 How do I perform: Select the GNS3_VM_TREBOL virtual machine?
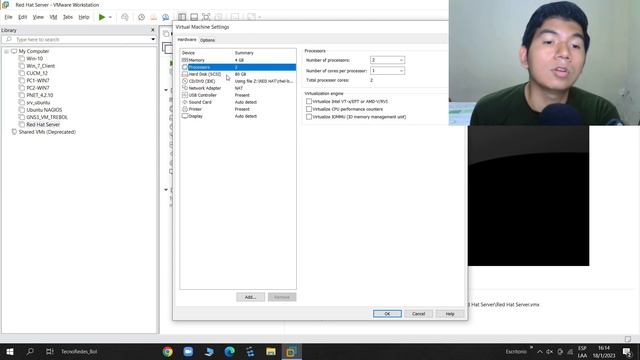click(47, 117)
